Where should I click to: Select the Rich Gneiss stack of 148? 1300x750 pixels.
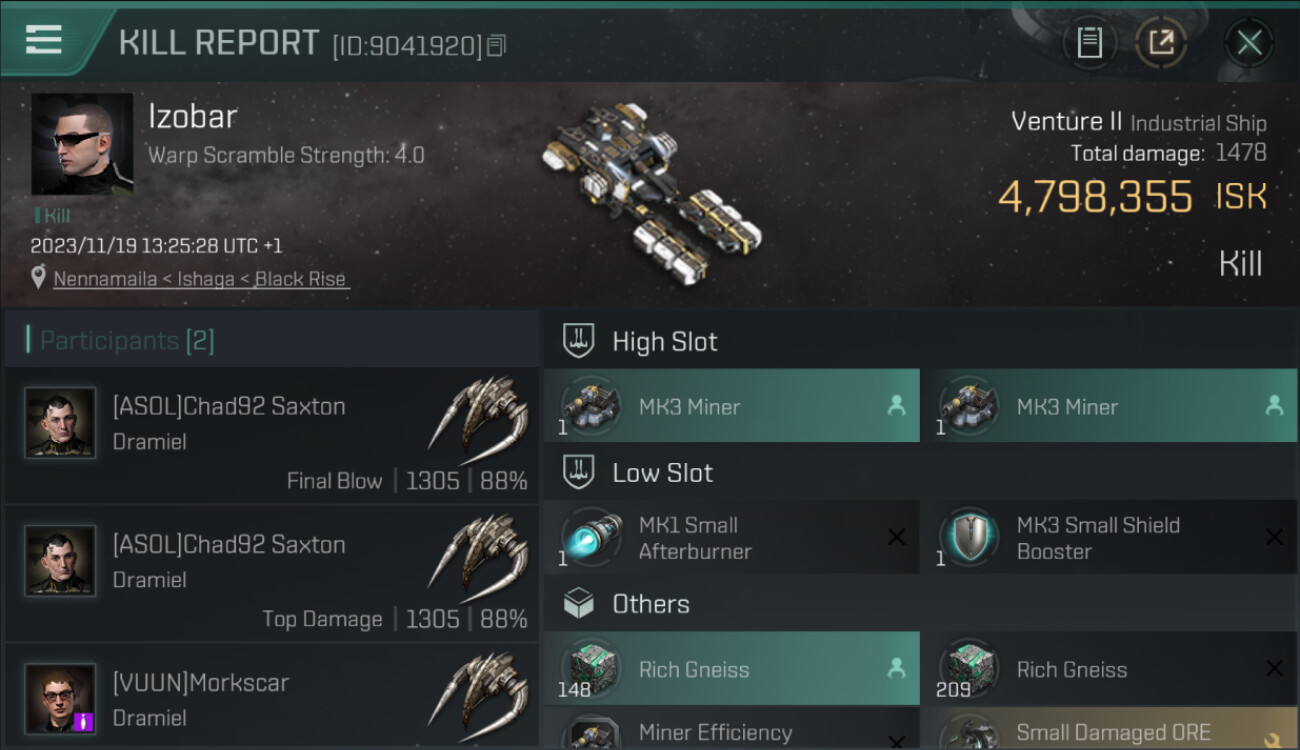(731, 669)
